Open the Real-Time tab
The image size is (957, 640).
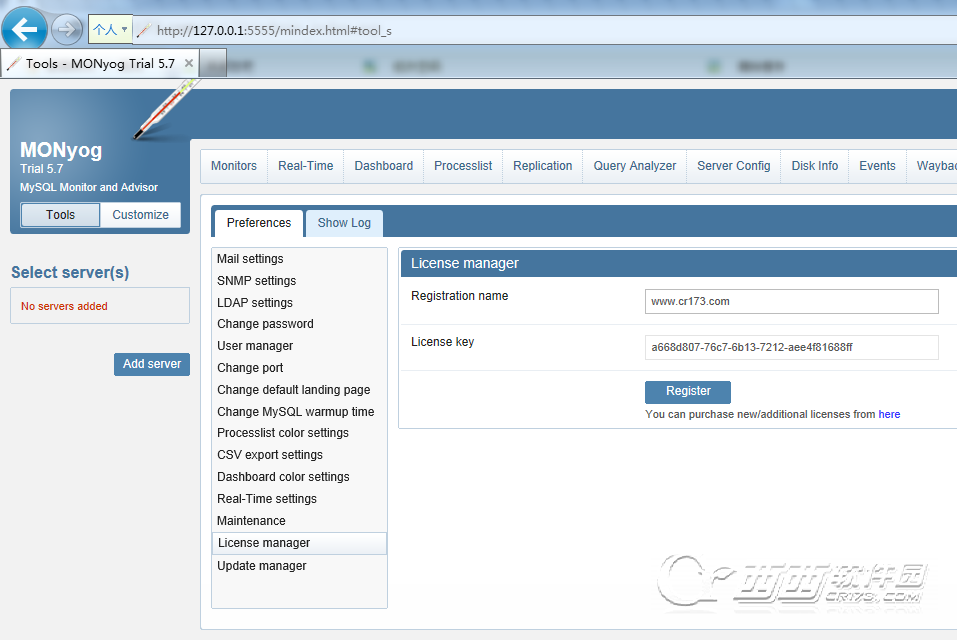click(306, 166)
